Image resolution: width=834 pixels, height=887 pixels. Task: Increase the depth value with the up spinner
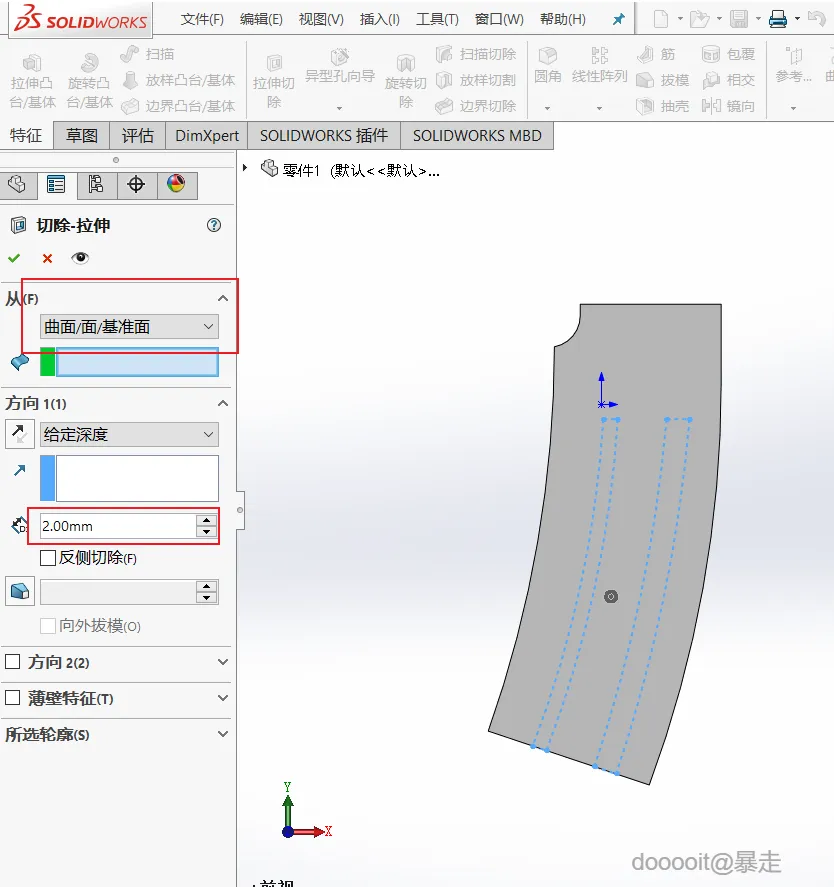point(206,520)
